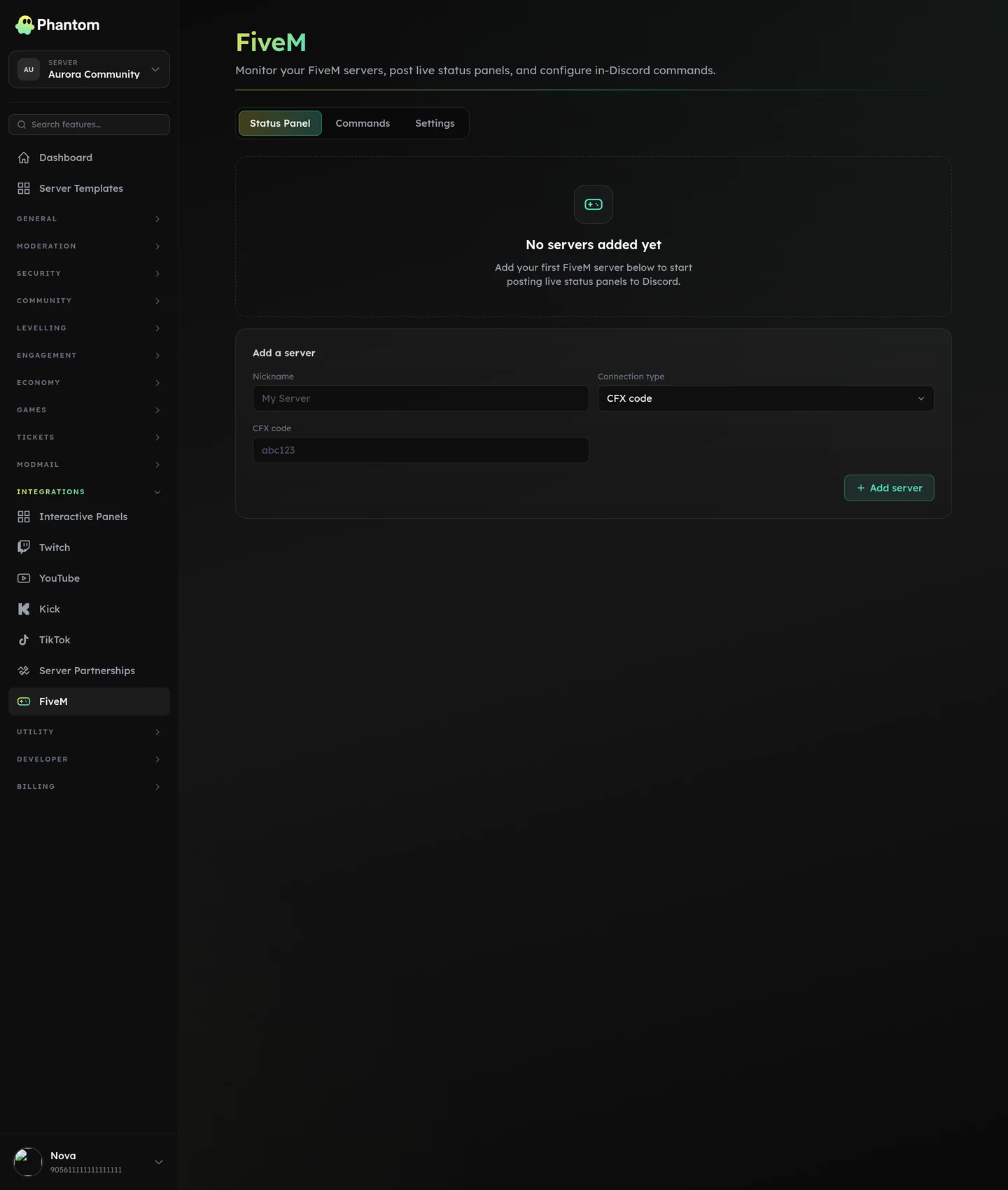Click the "No servers added yet" text
Image resolution: width=1008 pixels, height=1190 pixels.
594,245
